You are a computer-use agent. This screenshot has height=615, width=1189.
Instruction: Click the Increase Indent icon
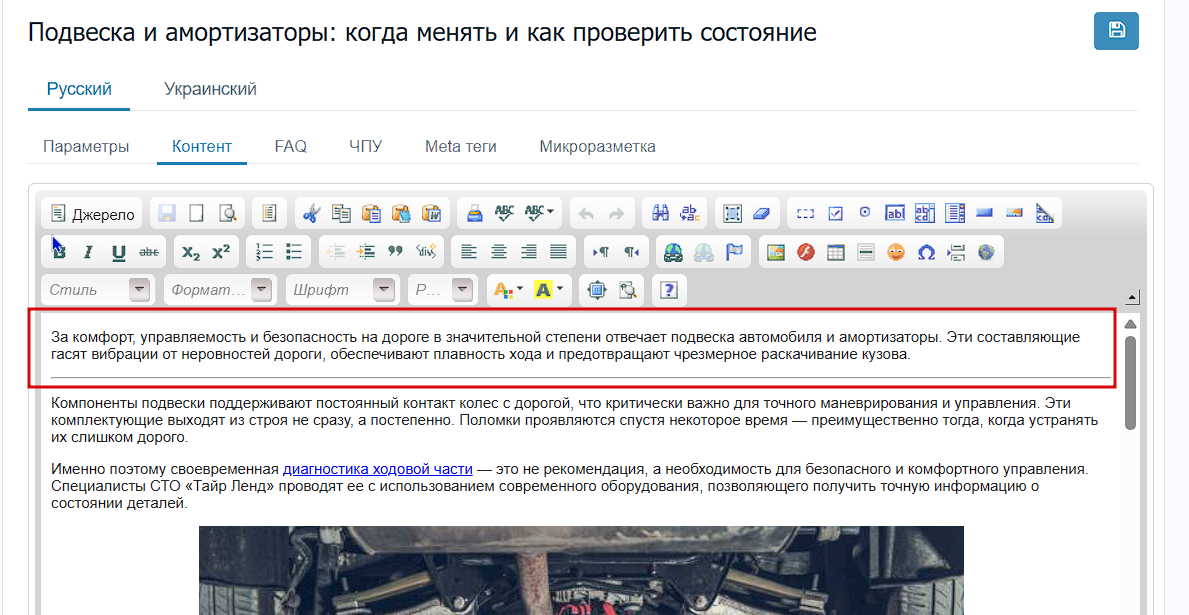tap(365, 252)
